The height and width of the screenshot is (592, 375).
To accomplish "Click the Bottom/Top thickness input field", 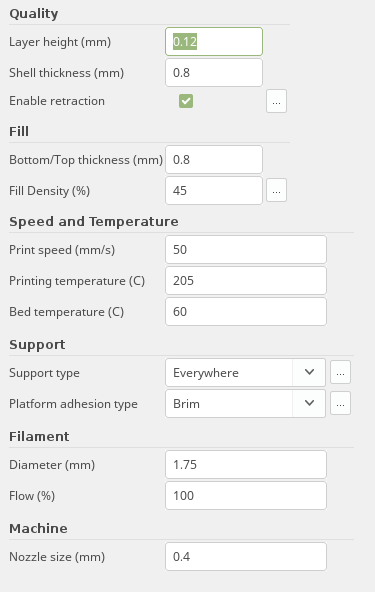I will pos(214,160).
